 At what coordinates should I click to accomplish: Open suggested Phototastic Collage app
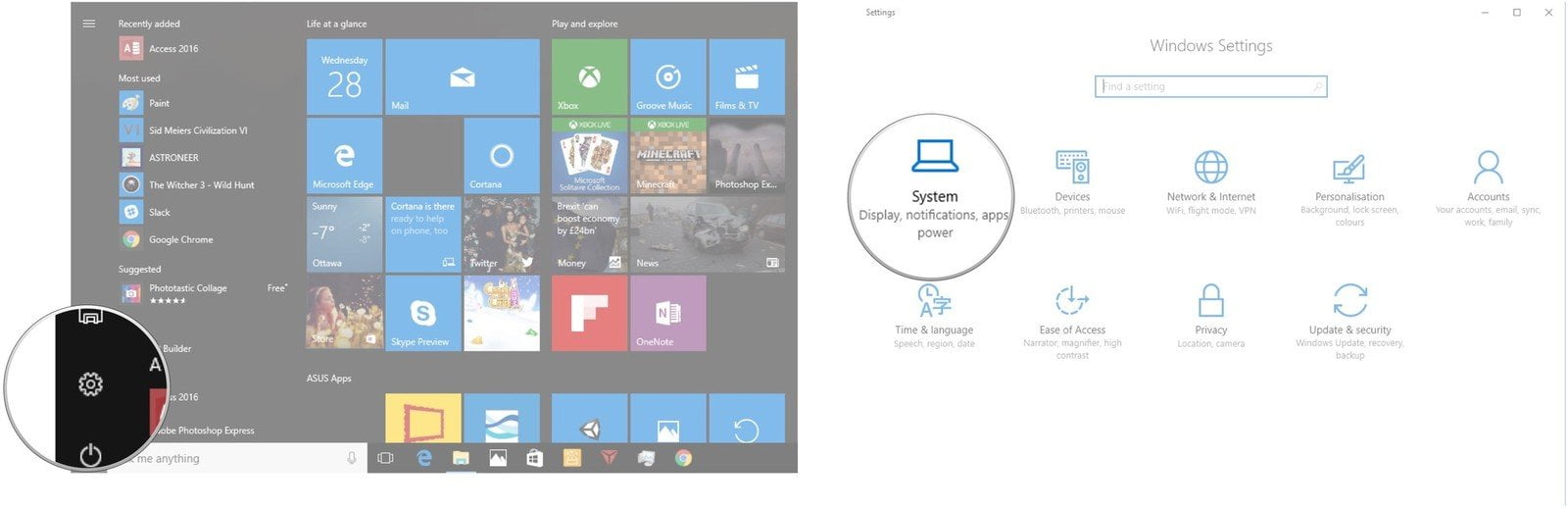tap(204, 292)
